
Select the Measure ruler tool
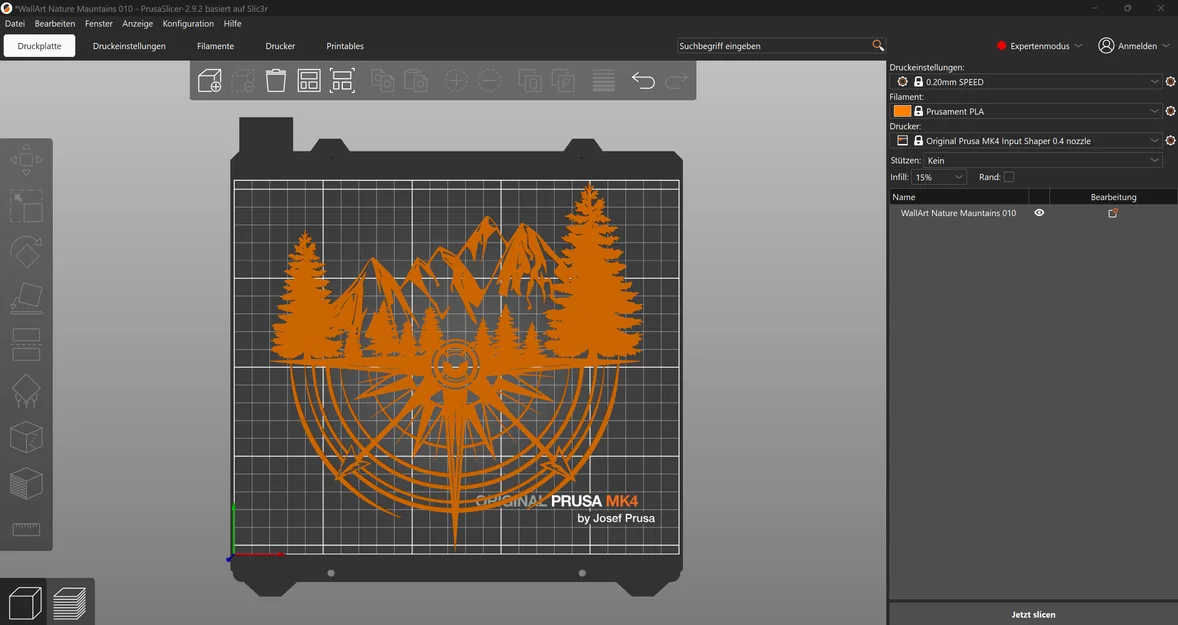coord(26,530)
